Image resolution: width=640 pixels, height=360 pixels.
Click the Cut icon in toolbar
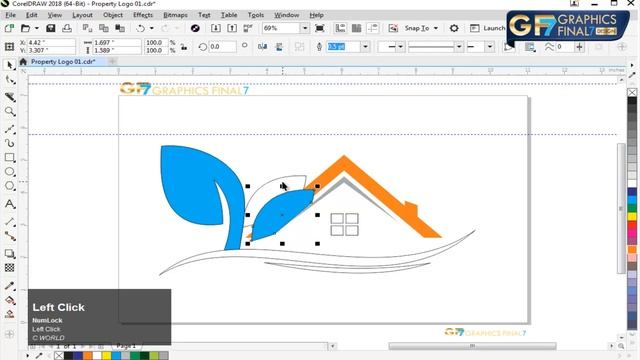point(87,28)
